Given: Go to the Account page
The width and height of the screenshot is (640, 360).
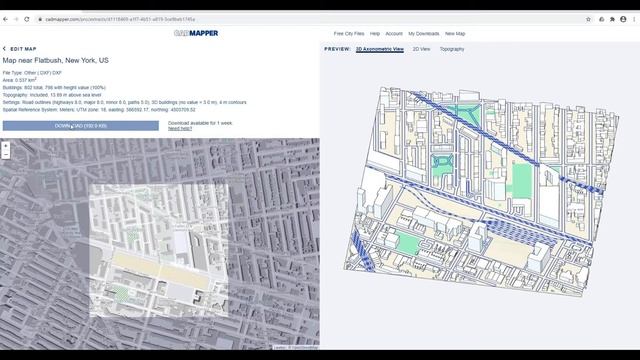Looking at the screenshot, I should (x=394, y=33).
